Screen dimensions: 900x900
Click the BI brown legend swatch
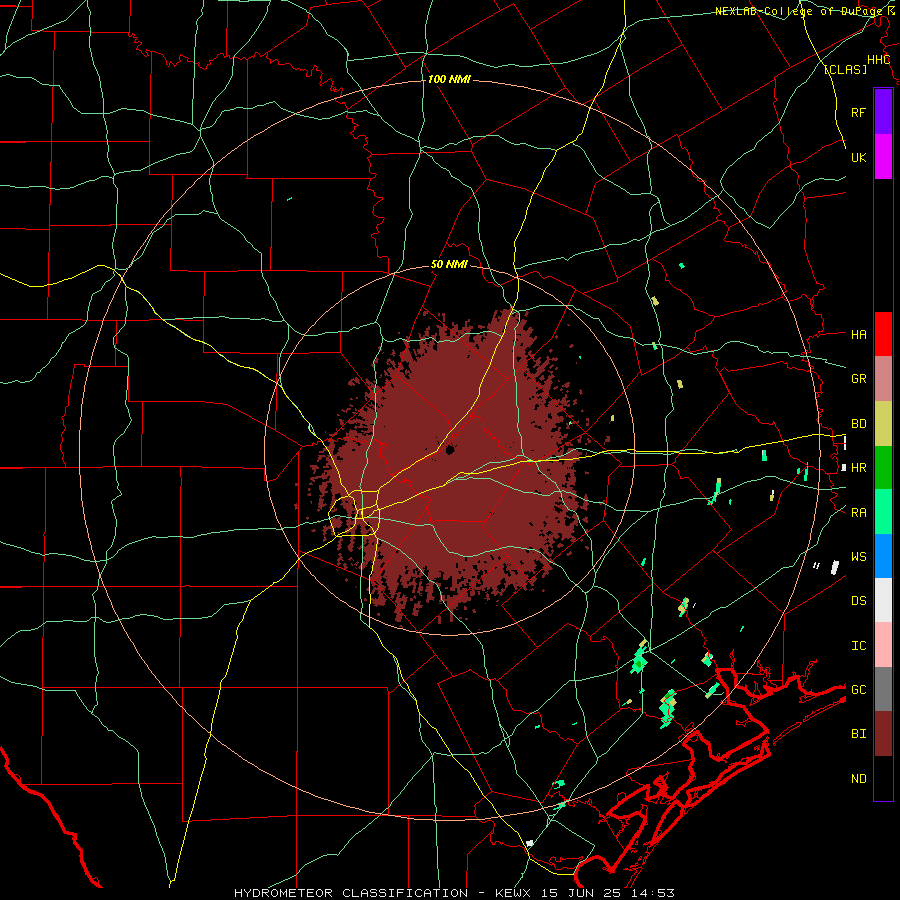(x=883, y=734)
